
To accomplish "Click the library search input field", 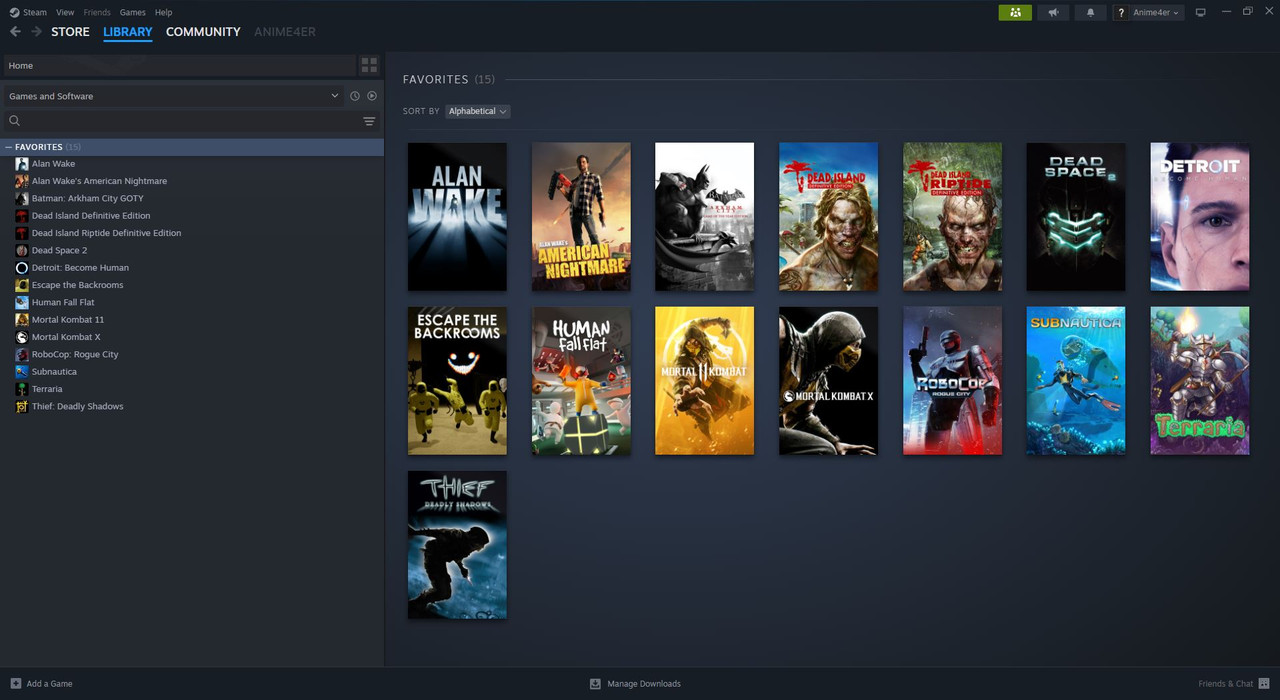I will [190, 121].
